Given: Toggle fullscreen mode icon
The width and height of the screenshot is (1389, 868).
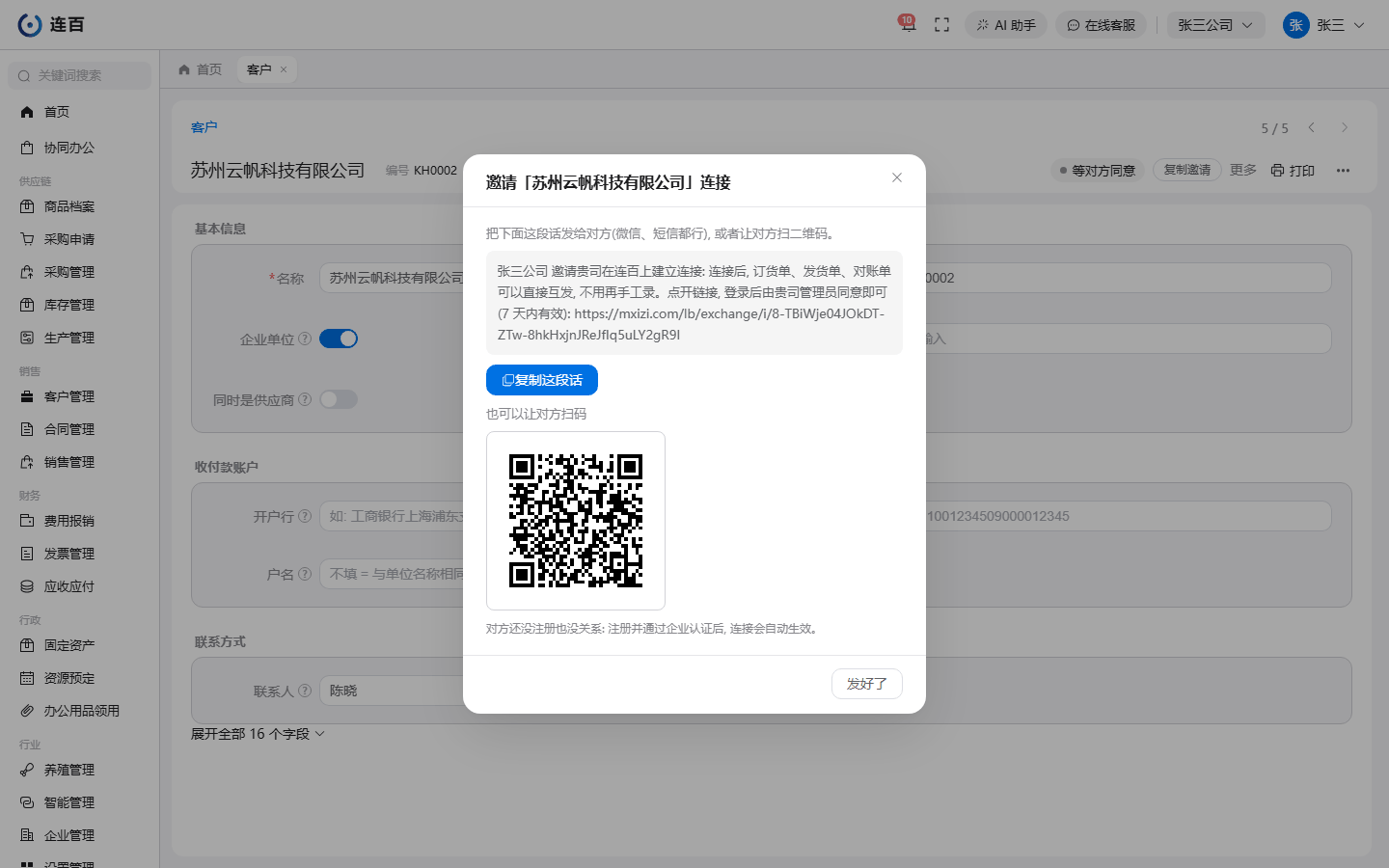Looking at the screenshot, I should [x=942, y=25].
